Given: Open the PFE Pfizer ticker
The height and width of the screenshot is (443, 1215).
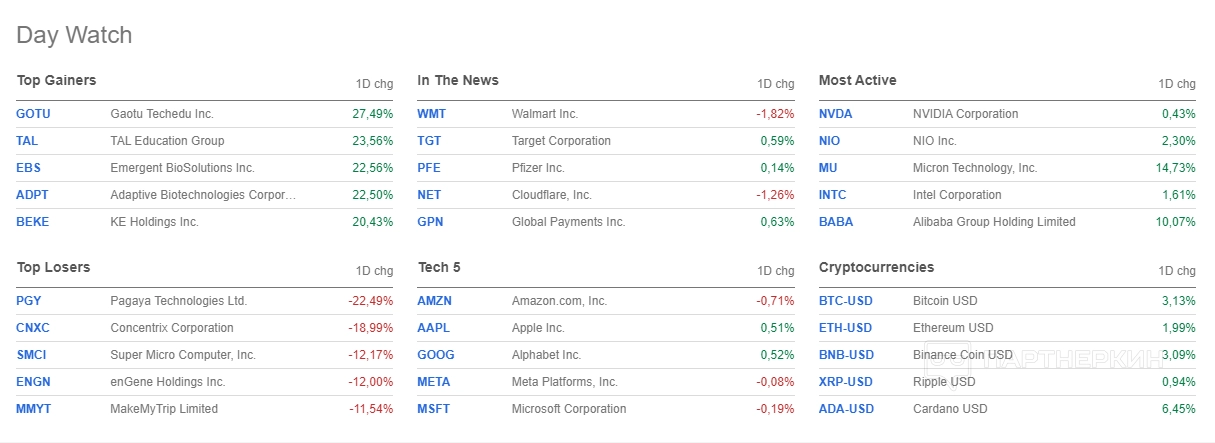Looking at the screenshot, I should coord(429,168).
